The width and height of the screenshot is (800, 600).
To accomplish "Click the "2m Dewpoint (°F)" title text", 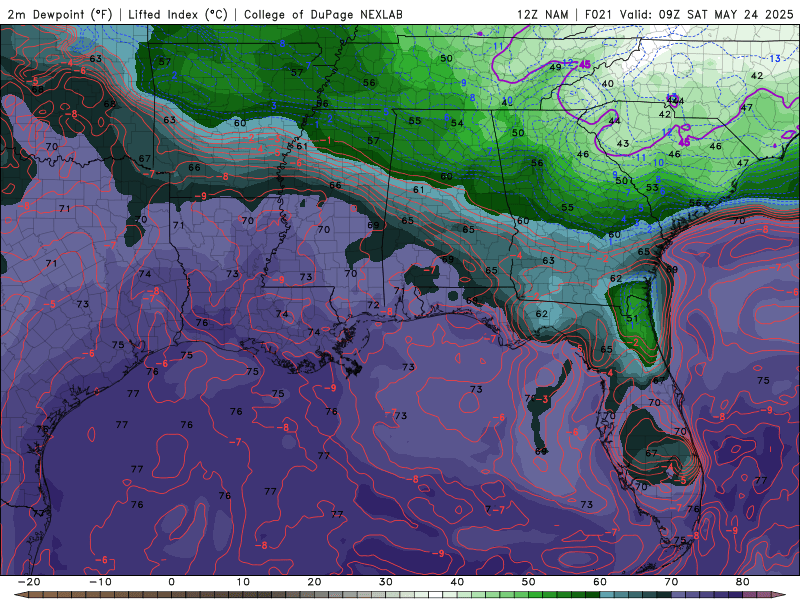I will pyautogui.click(x=59, y=14).
